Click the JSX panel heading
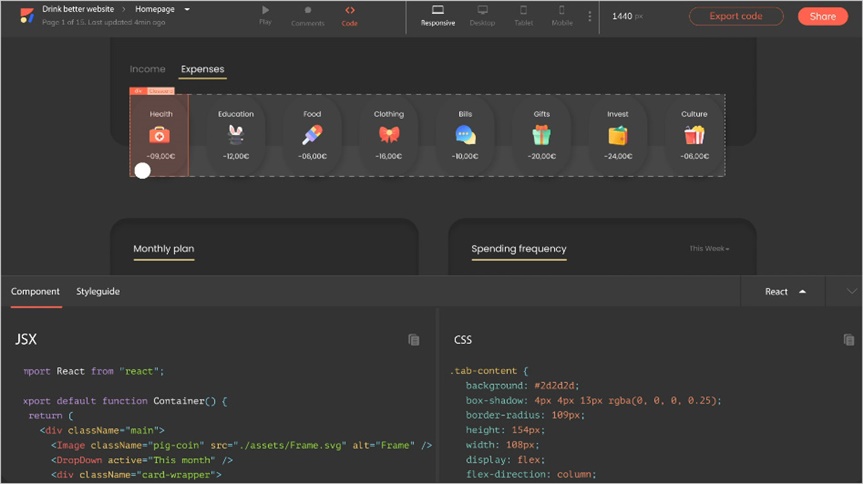This screenshot has width=863, height=484. tap(26, 339)
